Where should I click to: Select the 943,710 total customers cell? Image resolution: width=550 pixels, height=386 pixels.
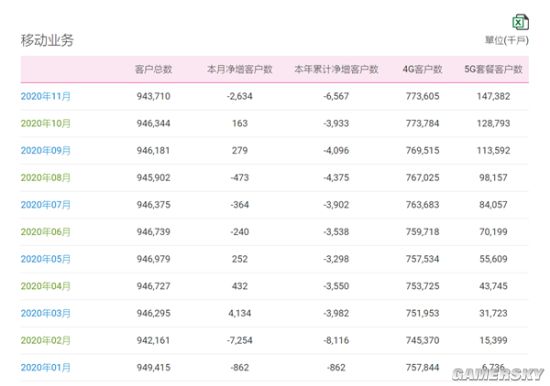click(x=154, y=96)
